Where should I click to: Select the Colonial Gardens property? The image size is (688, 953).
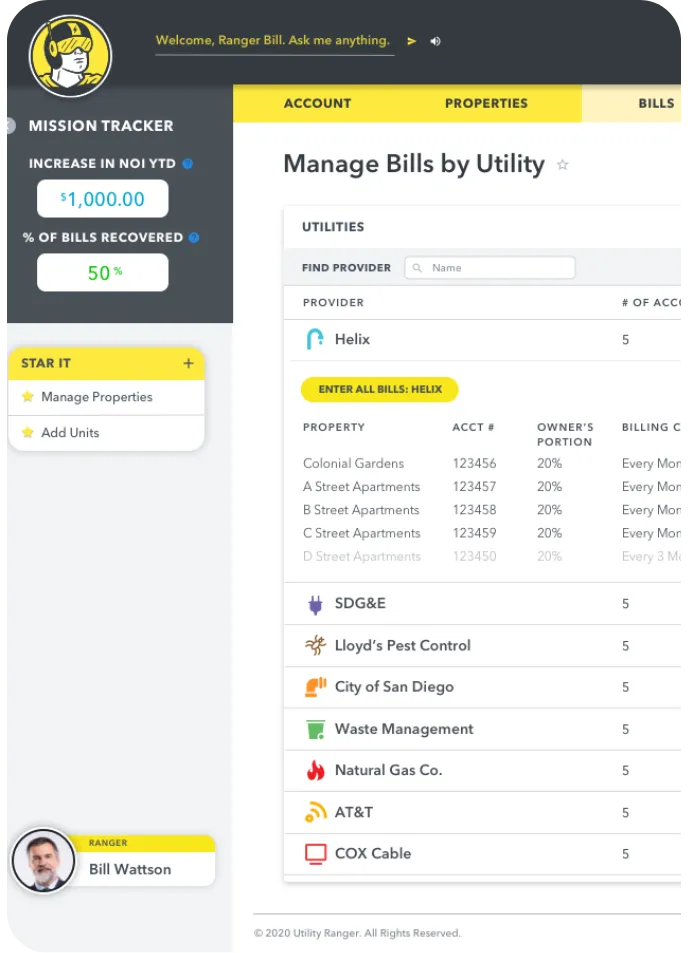pyautogui.click(x=353, y=463)
